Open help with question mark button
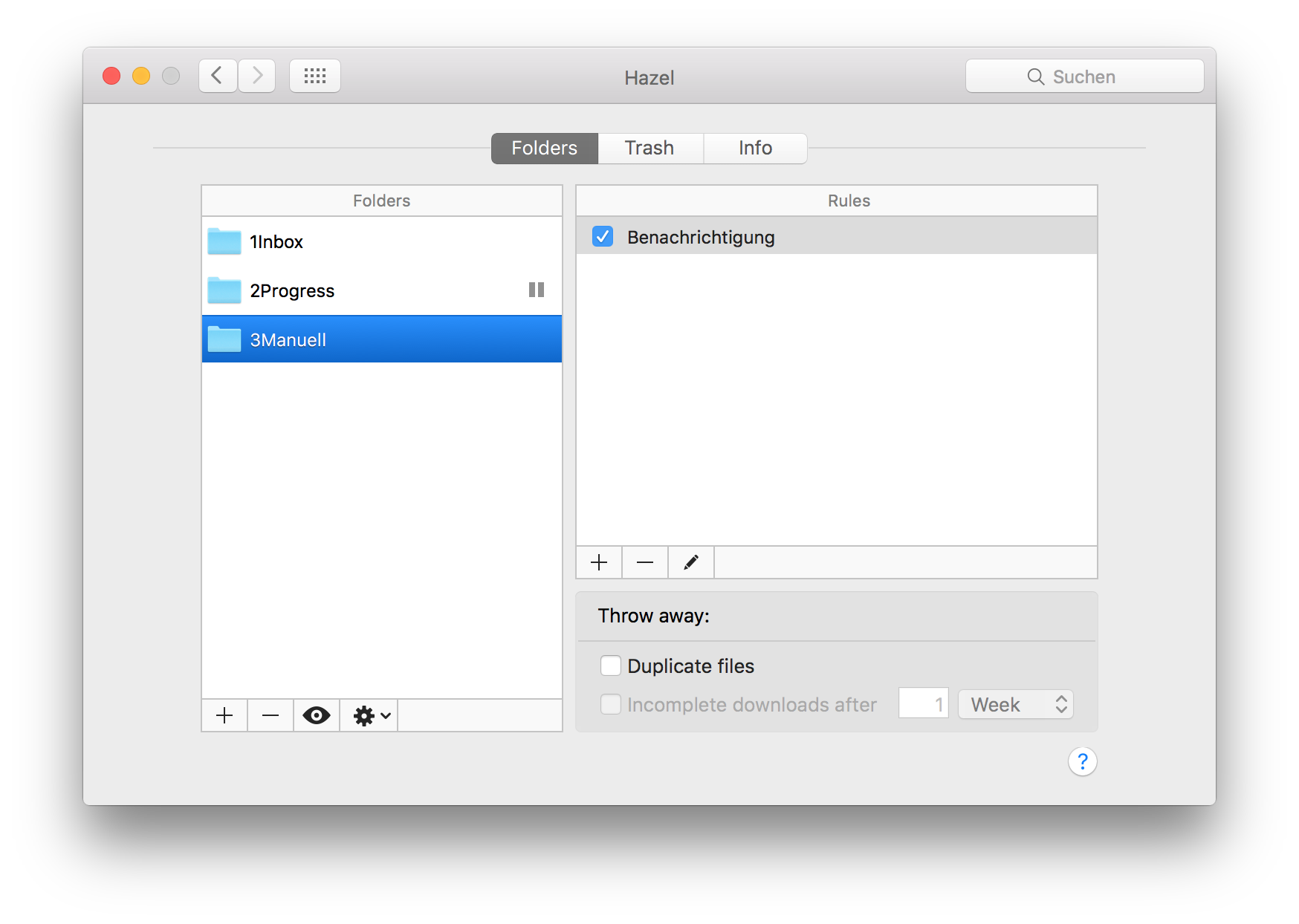This screenshot has width=1299, height=924. (1083, 761)
